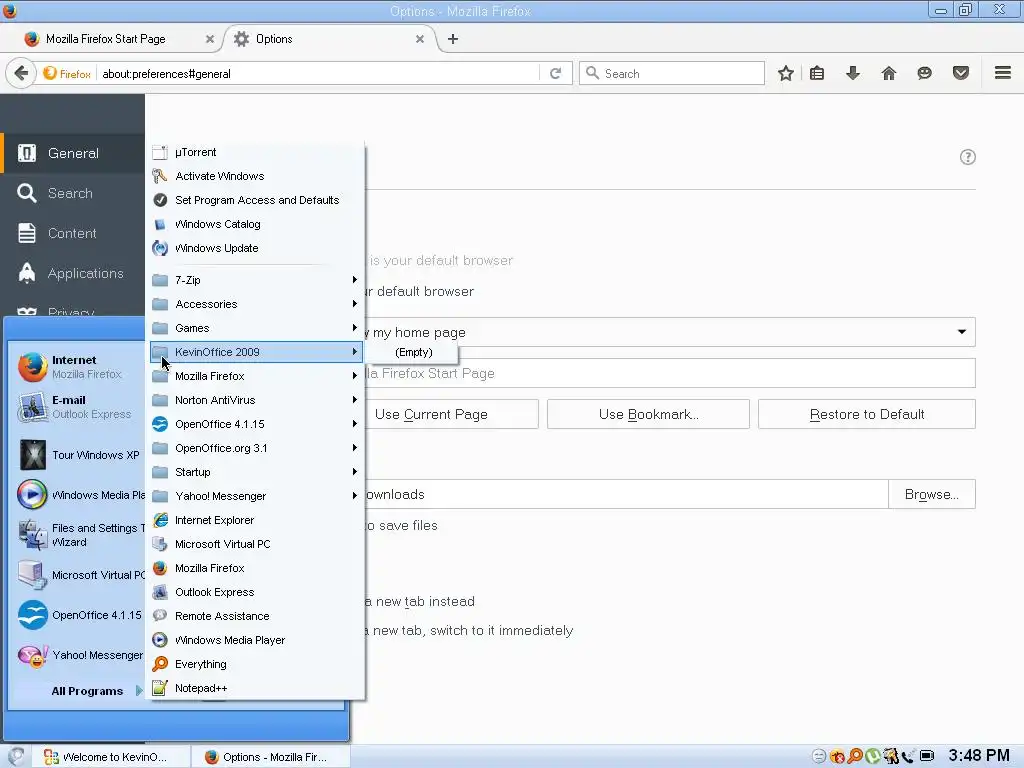The height and width of the screenshot is (768, 1024).
Task: Launch Windows Media Player from programs list
Action: point(256,640)
